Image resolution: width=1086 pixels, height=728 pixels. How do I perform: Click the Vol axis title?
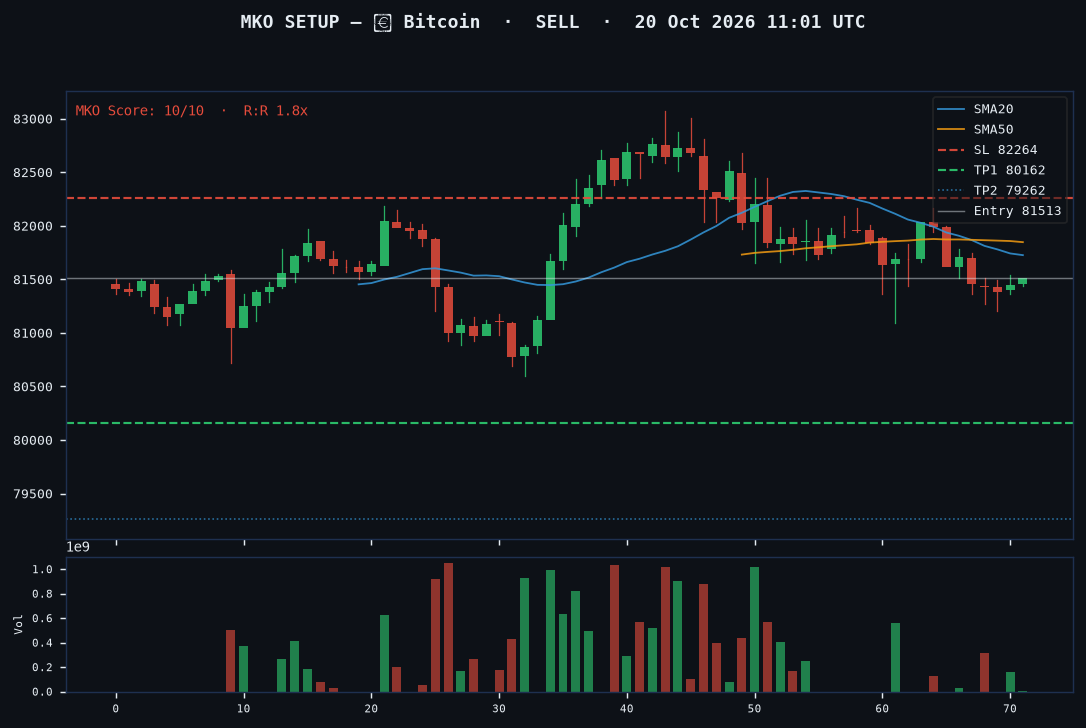[x=18, y=624]
